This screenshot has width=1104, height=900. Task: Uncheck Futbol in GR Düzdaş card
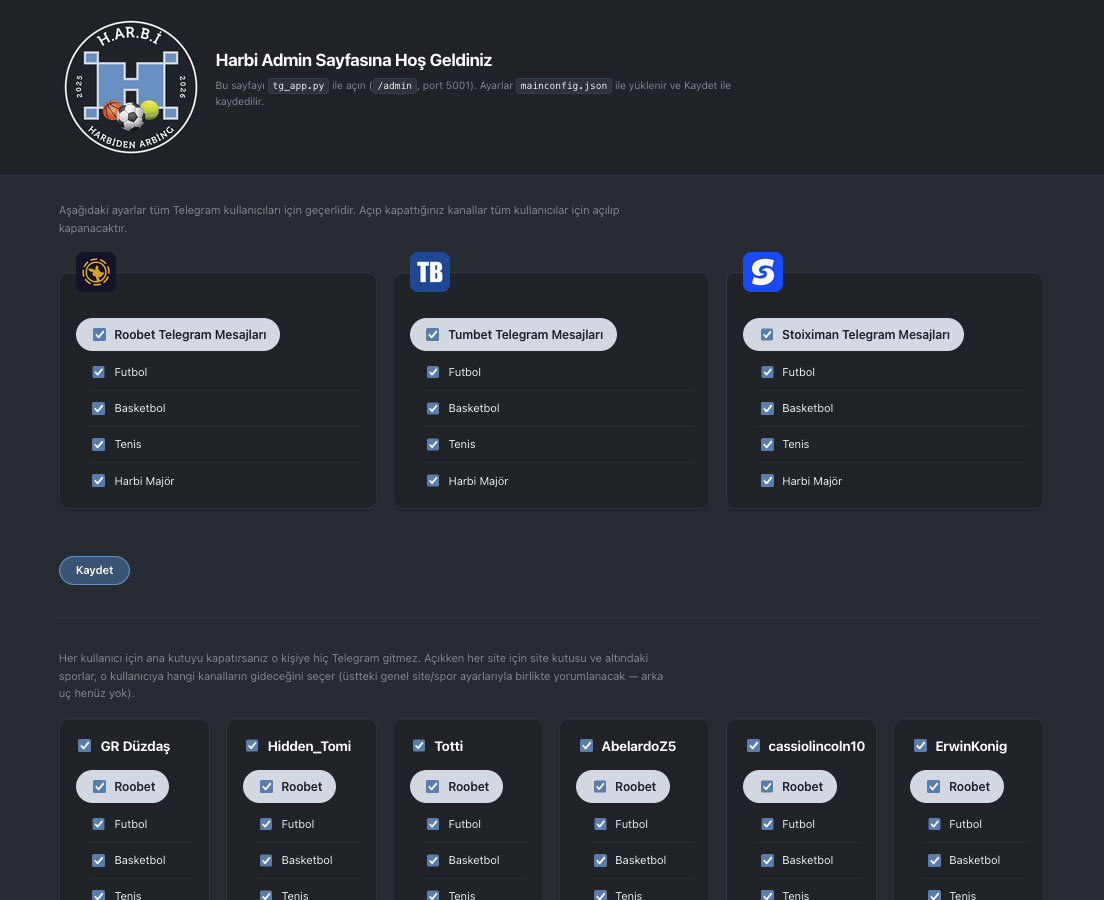coord(99,824)
